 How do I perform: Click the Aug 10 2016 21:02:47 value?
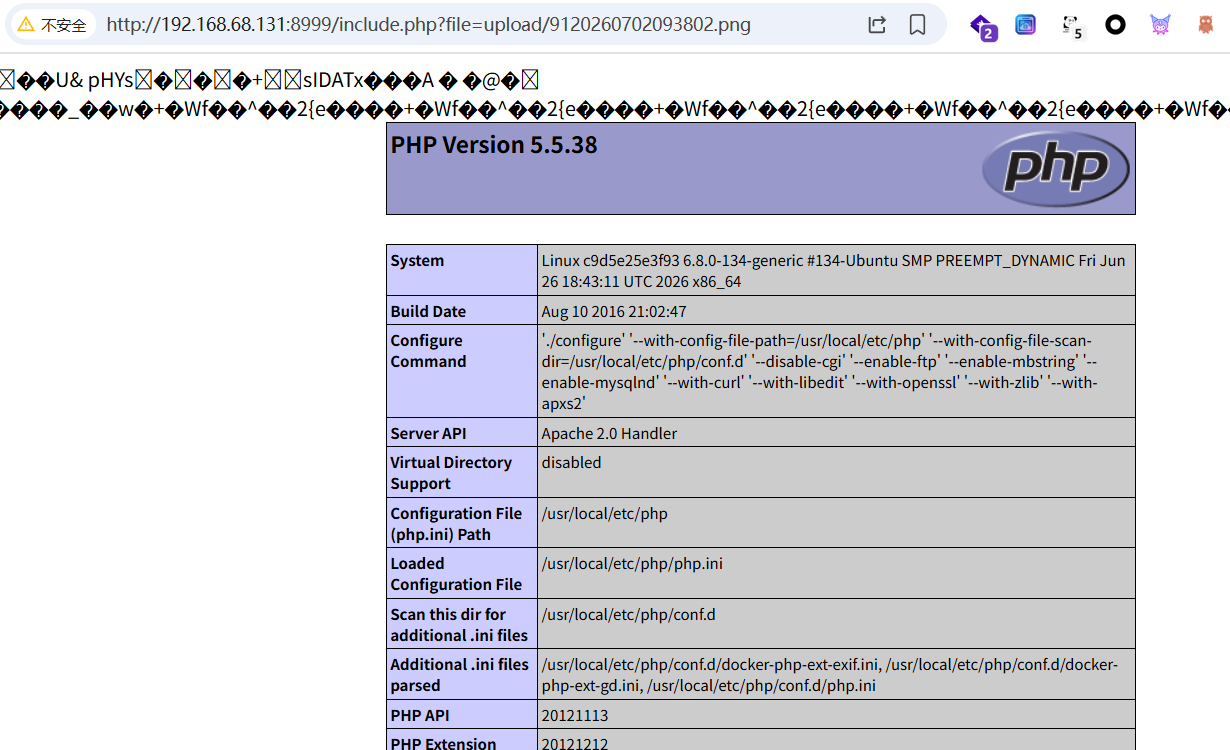614,311
